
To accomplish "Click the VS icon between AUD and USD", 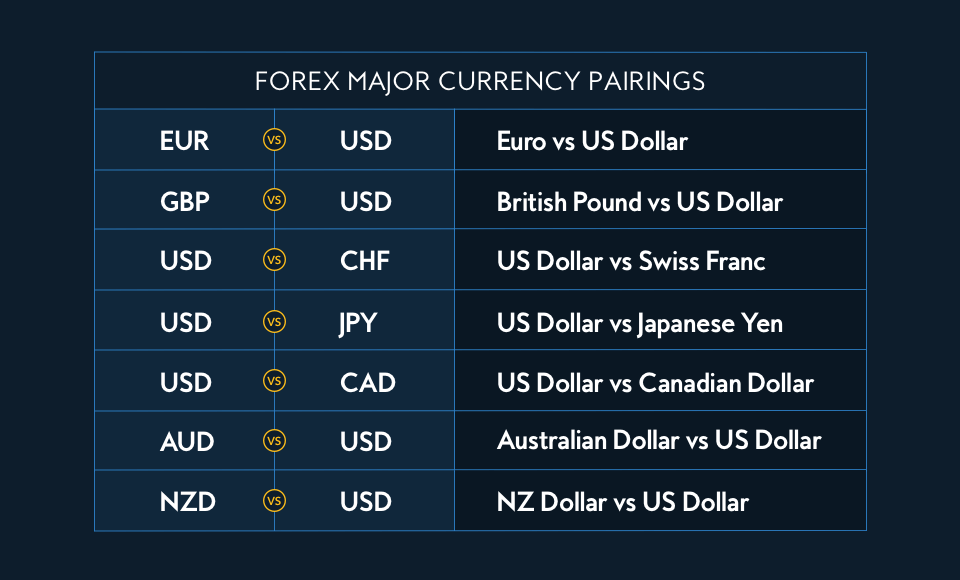I will click(x=274, y=441).
